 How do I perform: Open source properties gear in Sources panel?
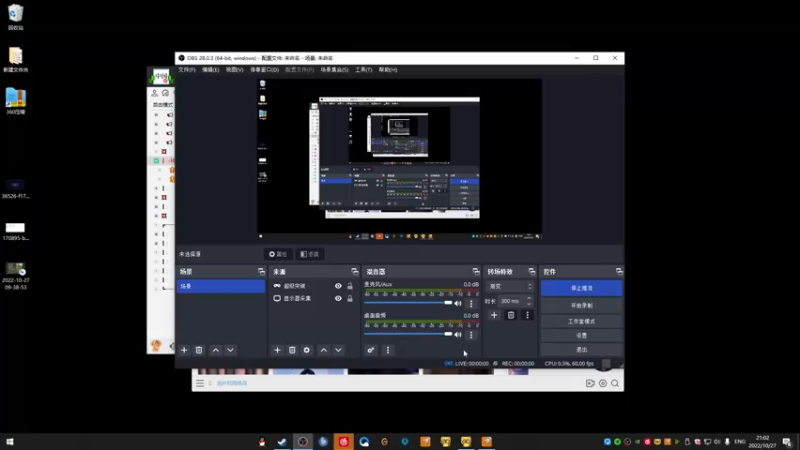coord(307,350)
